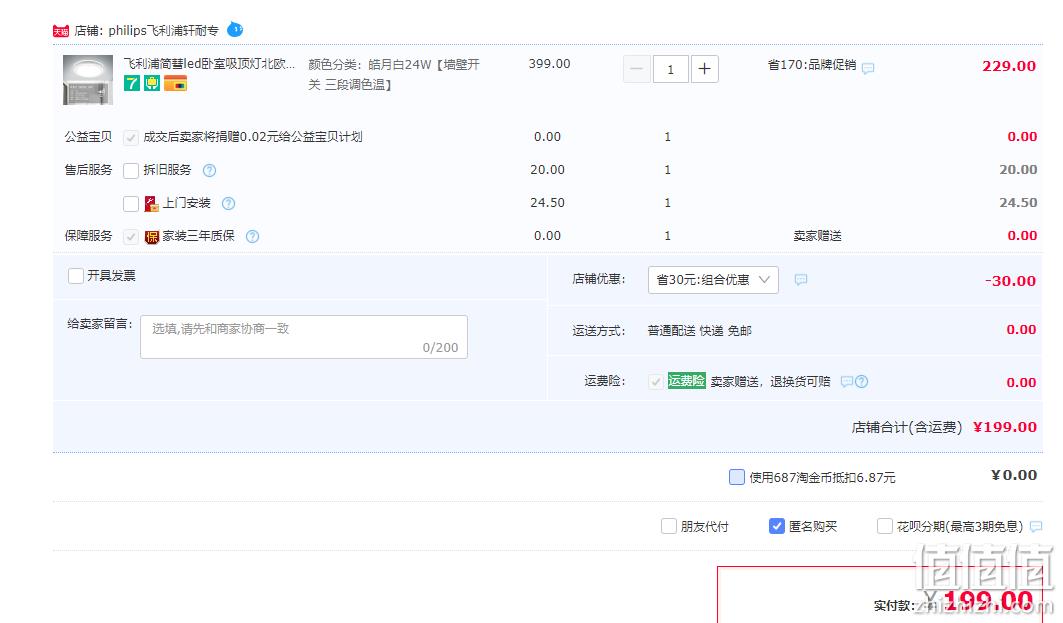Check the 拆旧服务 checkbox
The width and height of the screenshot is (1063, 623).
(x=131, y=171)
